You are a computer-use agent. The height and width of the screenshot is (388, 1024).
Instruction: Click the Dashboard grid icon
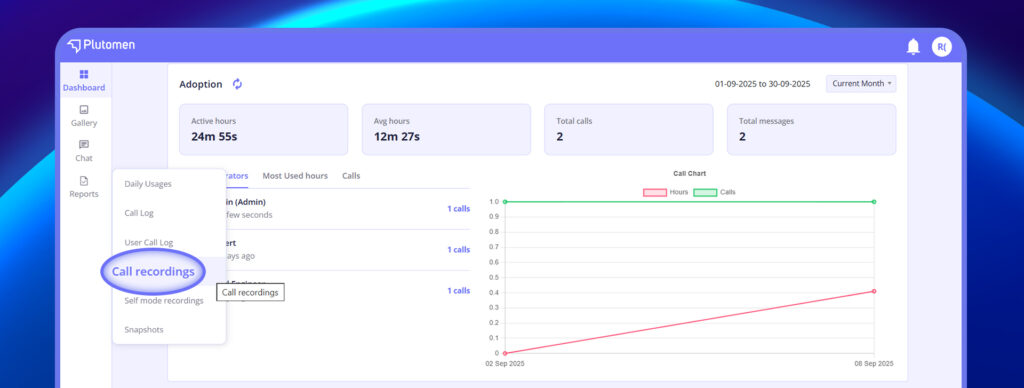(84, 74)
